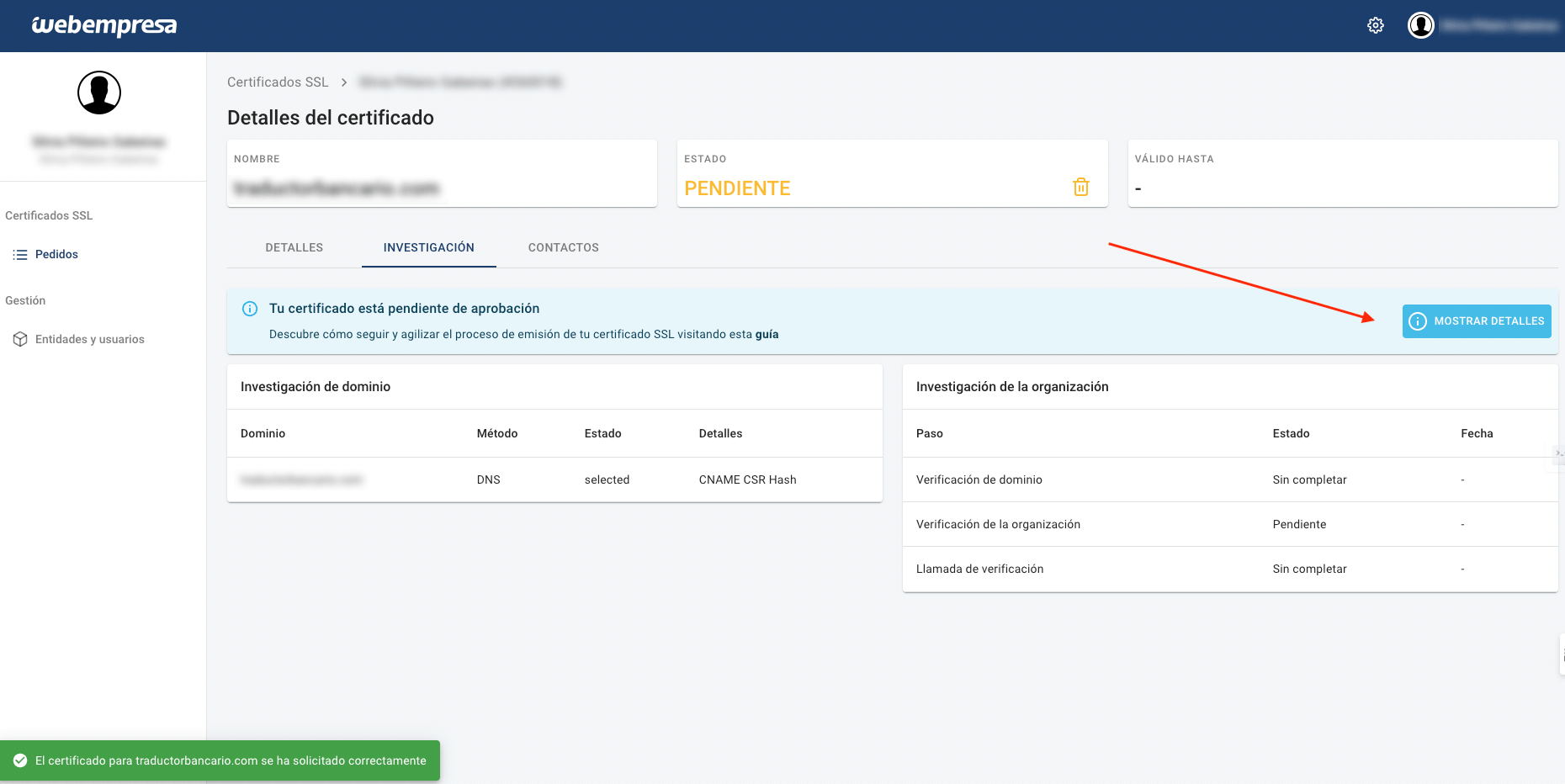
Task: Click the Pendiente organization status cell
Action: pos(1300,524)
